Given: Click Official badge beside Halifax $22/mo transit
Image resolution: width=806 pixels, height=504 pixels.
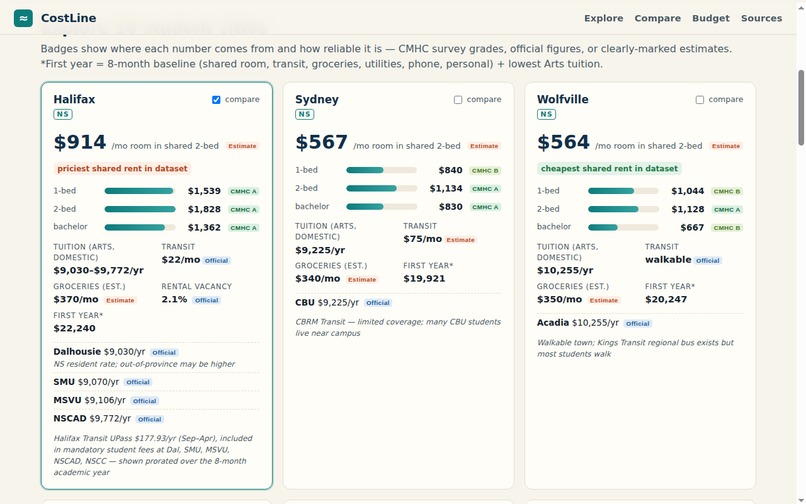Looking at the screenshot, I should point(216,261).
